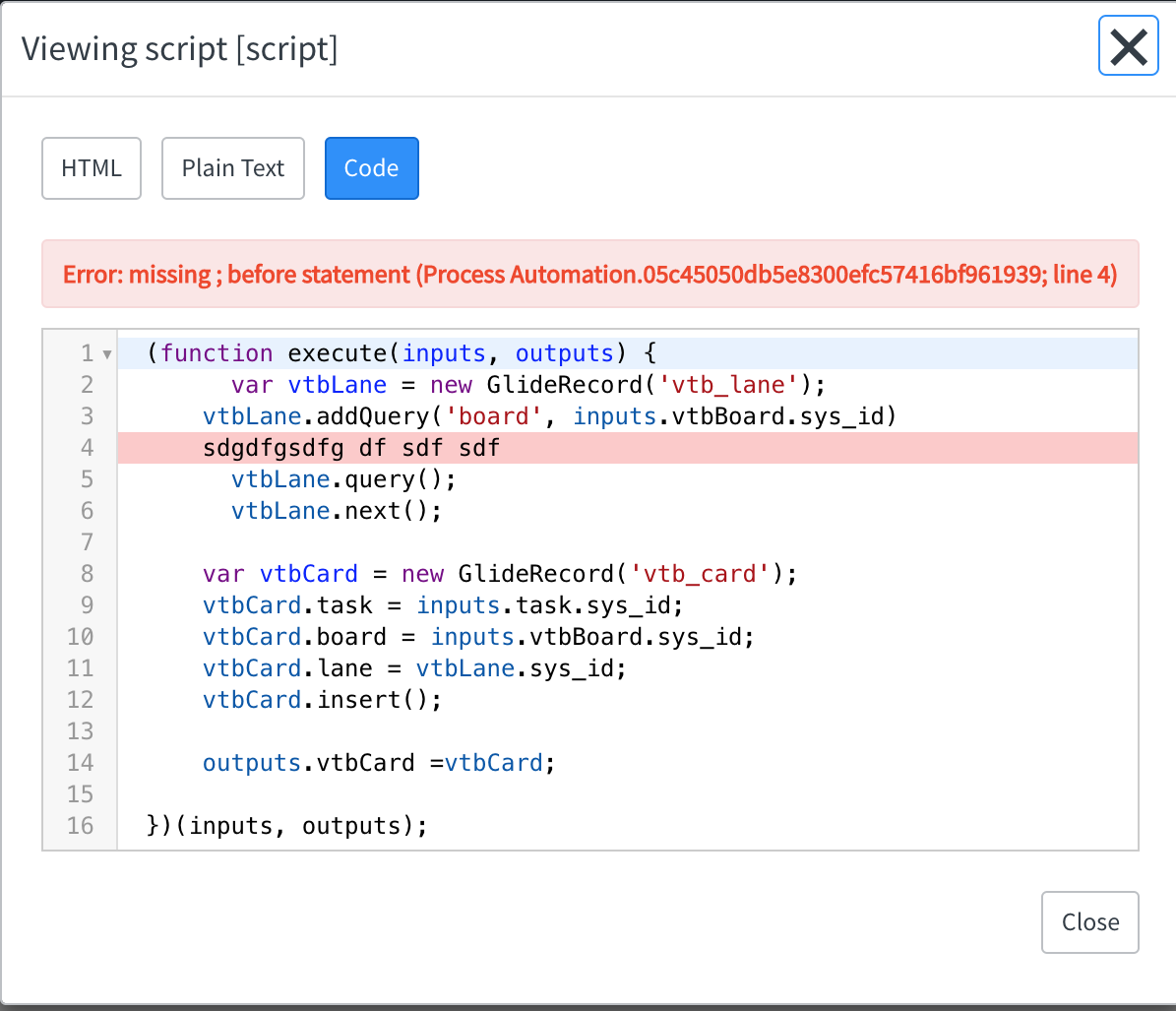
Task: Click the closing '})(inputs, outputs);' line
Action: (628, 826)
